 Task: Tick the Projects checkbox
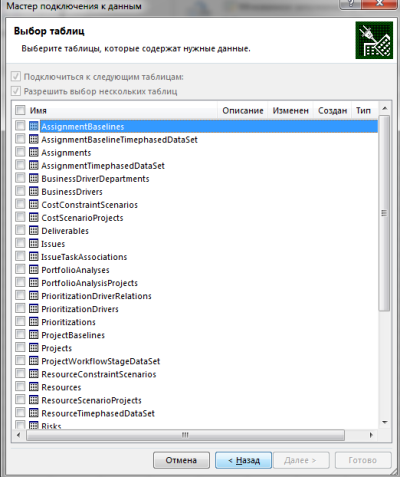click(x=20, y=347)
